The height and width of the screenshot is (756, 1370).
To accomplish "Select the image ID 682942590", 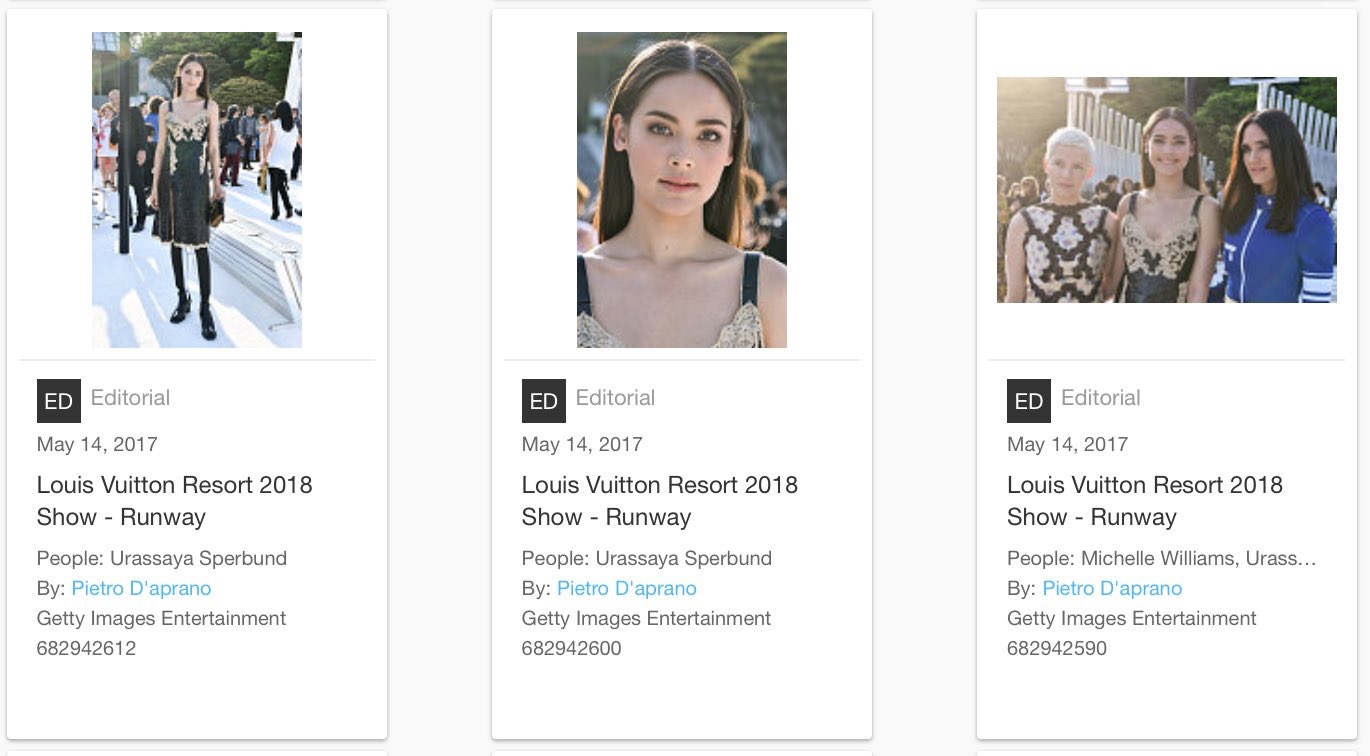I will click(x=1057, y=648).
